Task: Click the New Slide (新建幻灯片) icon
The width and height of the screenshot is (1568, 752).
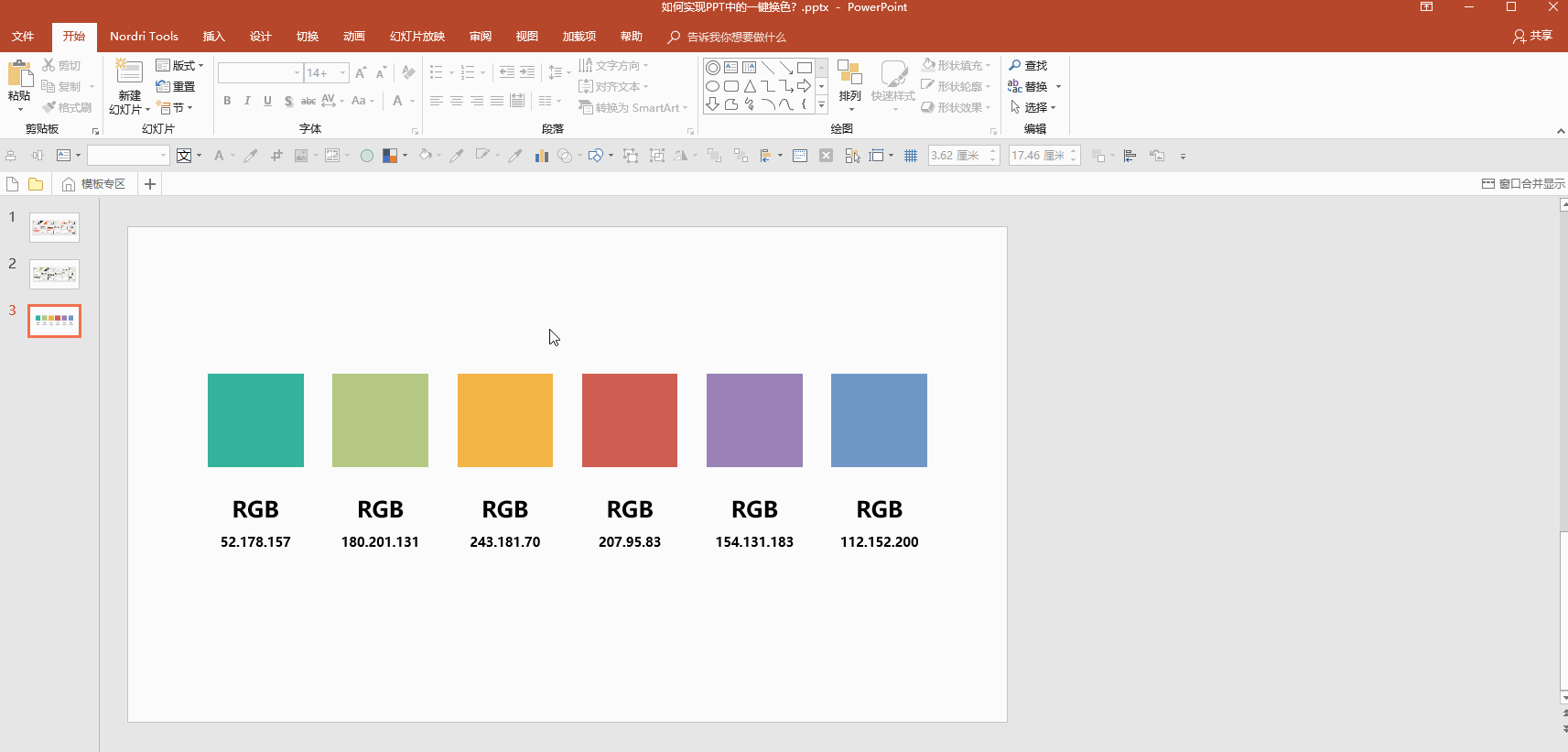Action: 129,73
